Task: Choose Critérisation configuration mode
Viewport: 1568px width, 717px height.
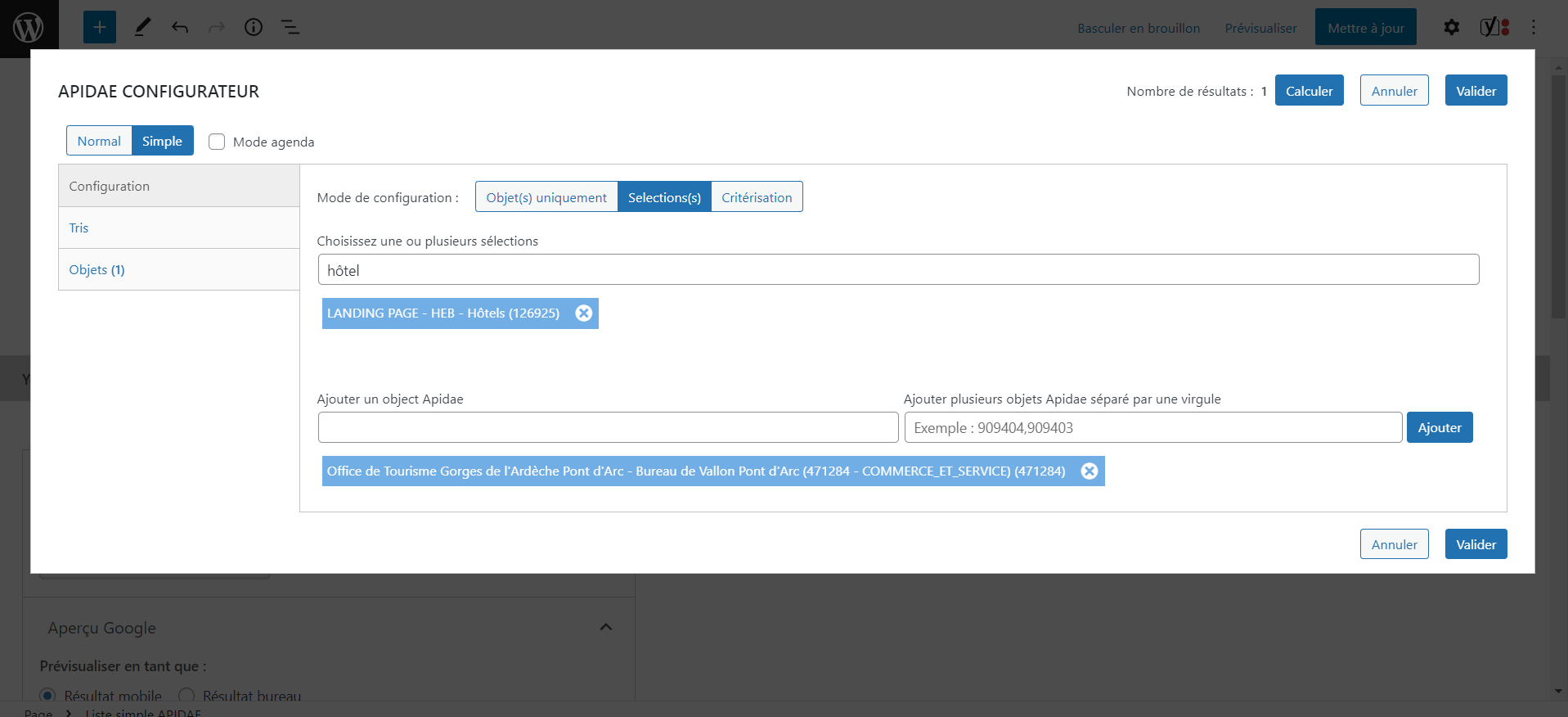Action: coord(757,197)
